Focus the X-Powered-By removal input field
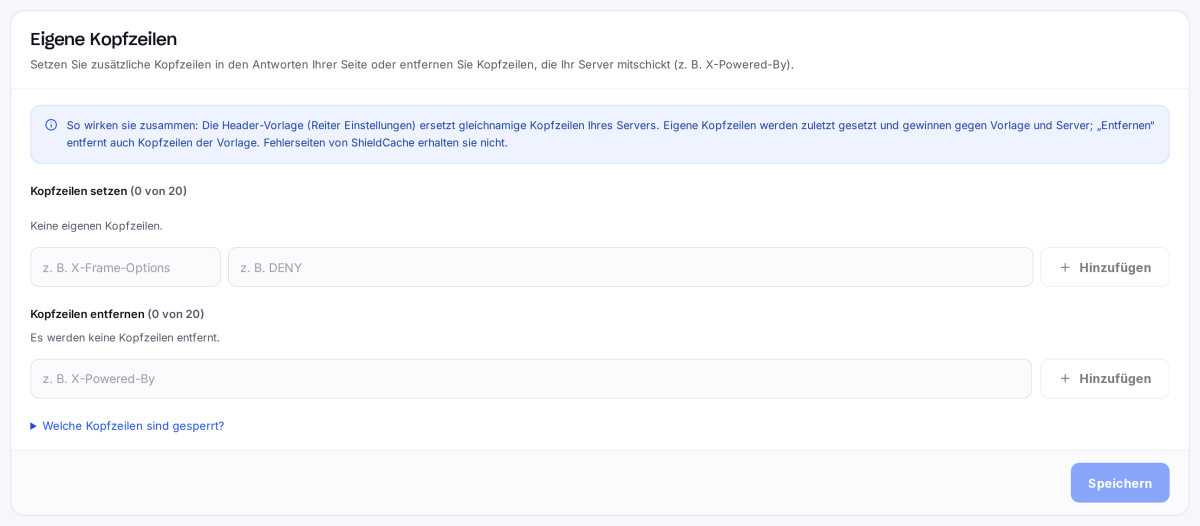 531,379
